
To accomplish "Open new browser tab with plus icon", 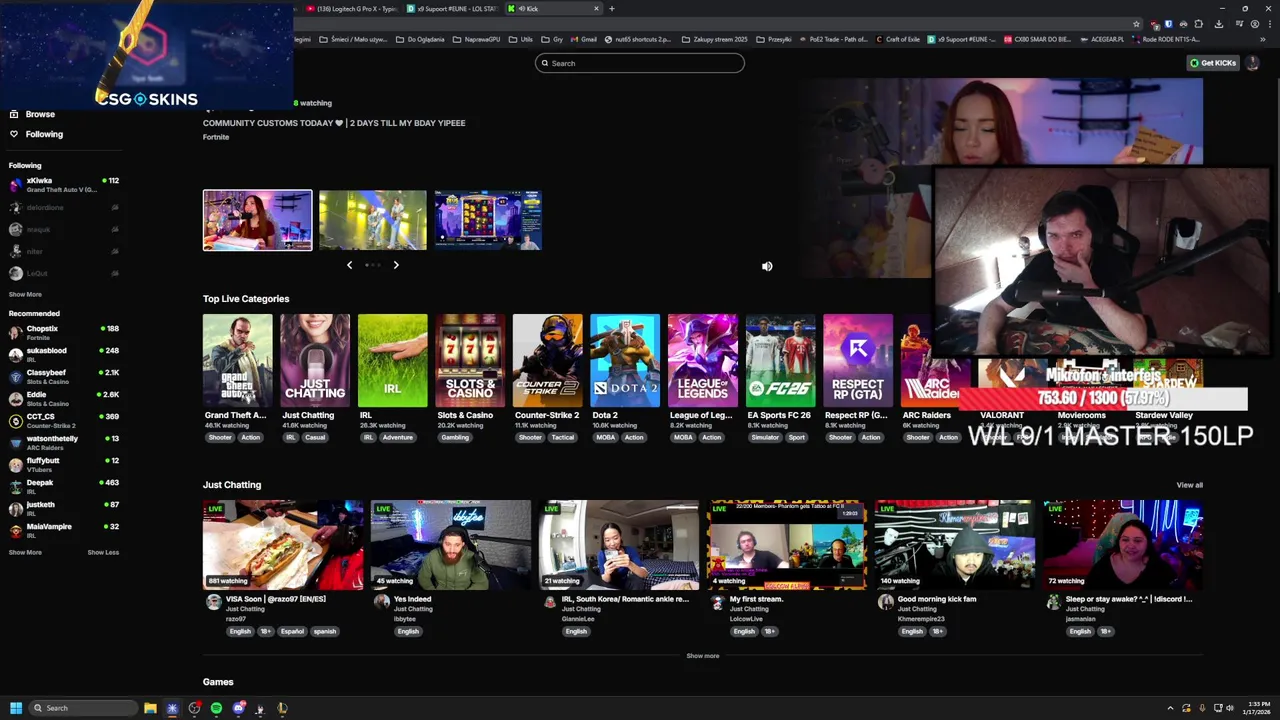I will point(612,9).
